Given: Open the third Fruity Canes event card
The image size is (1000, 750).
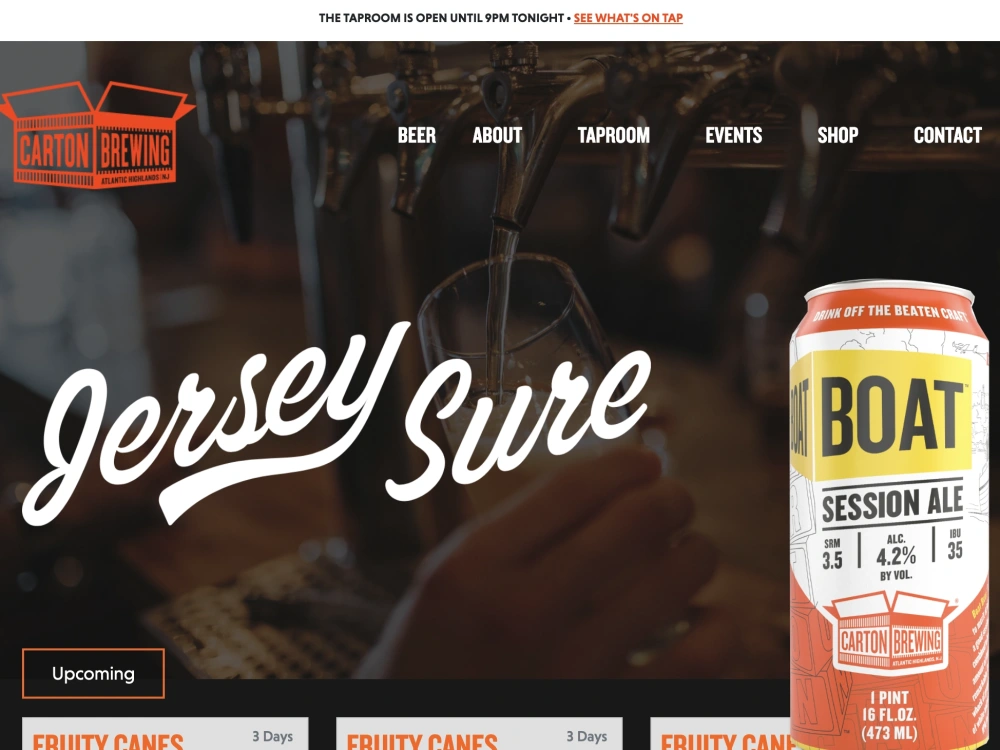Looking at the screenshot, I should (x=719, y=733).
